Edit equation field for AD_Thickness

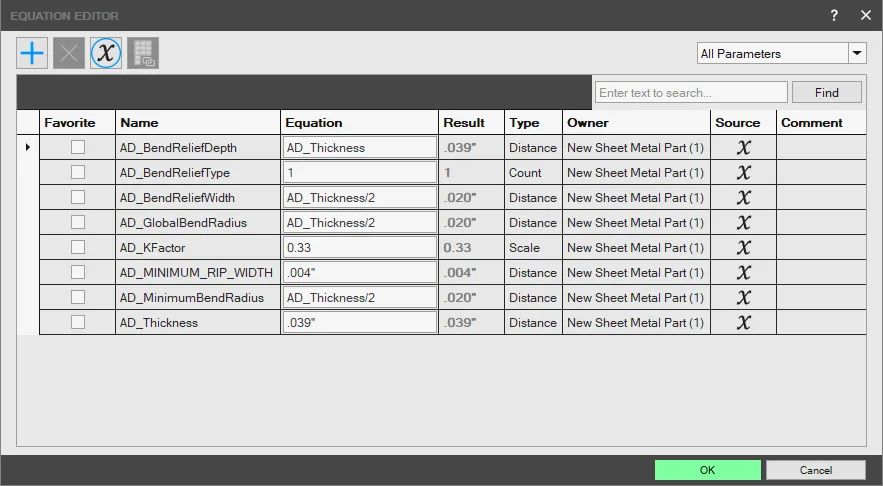click(360, 322)
